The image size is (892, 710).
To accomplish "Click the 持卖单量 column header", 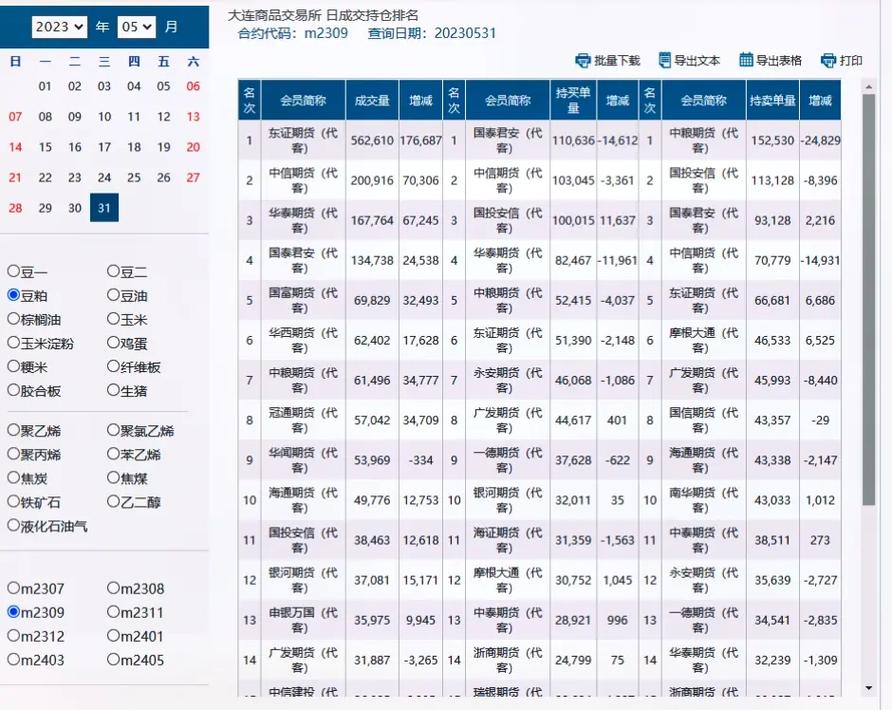I will pyautogui.click(x=772, y=101).
